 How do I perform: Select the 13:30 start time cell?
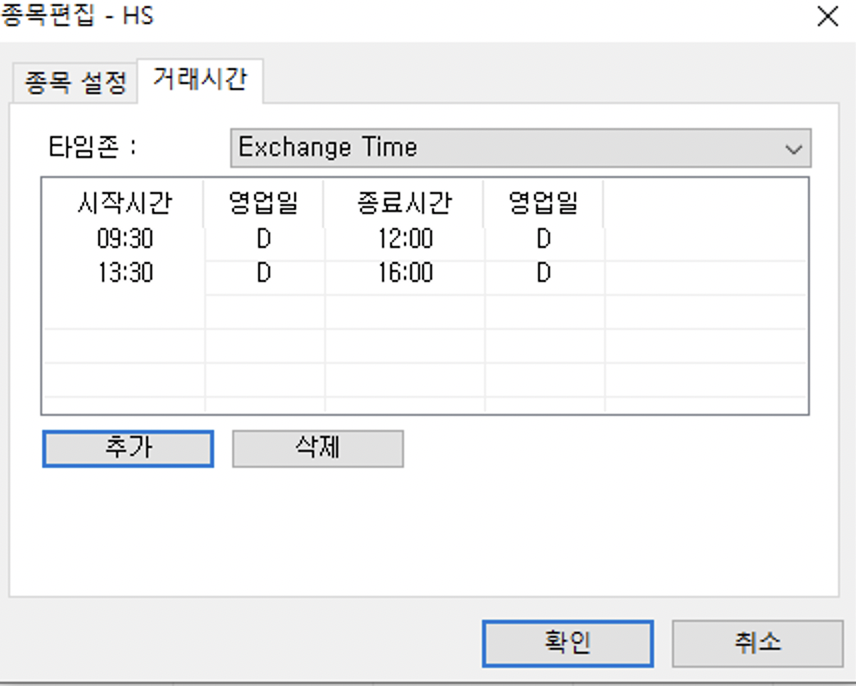(x=125, y=273)
